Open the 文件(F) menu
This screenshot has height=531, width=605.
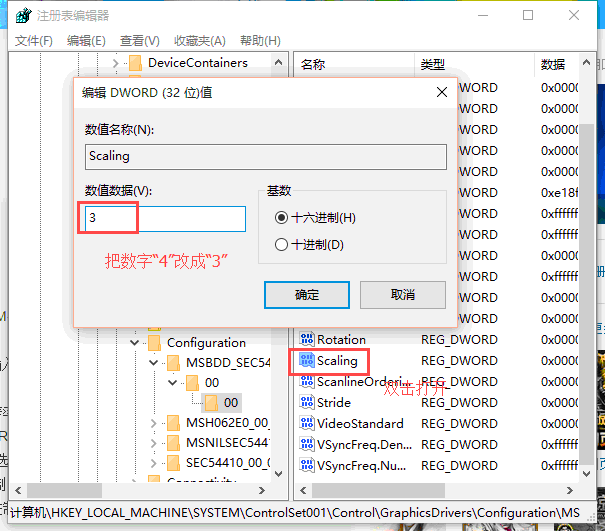[x=34, y=41]
